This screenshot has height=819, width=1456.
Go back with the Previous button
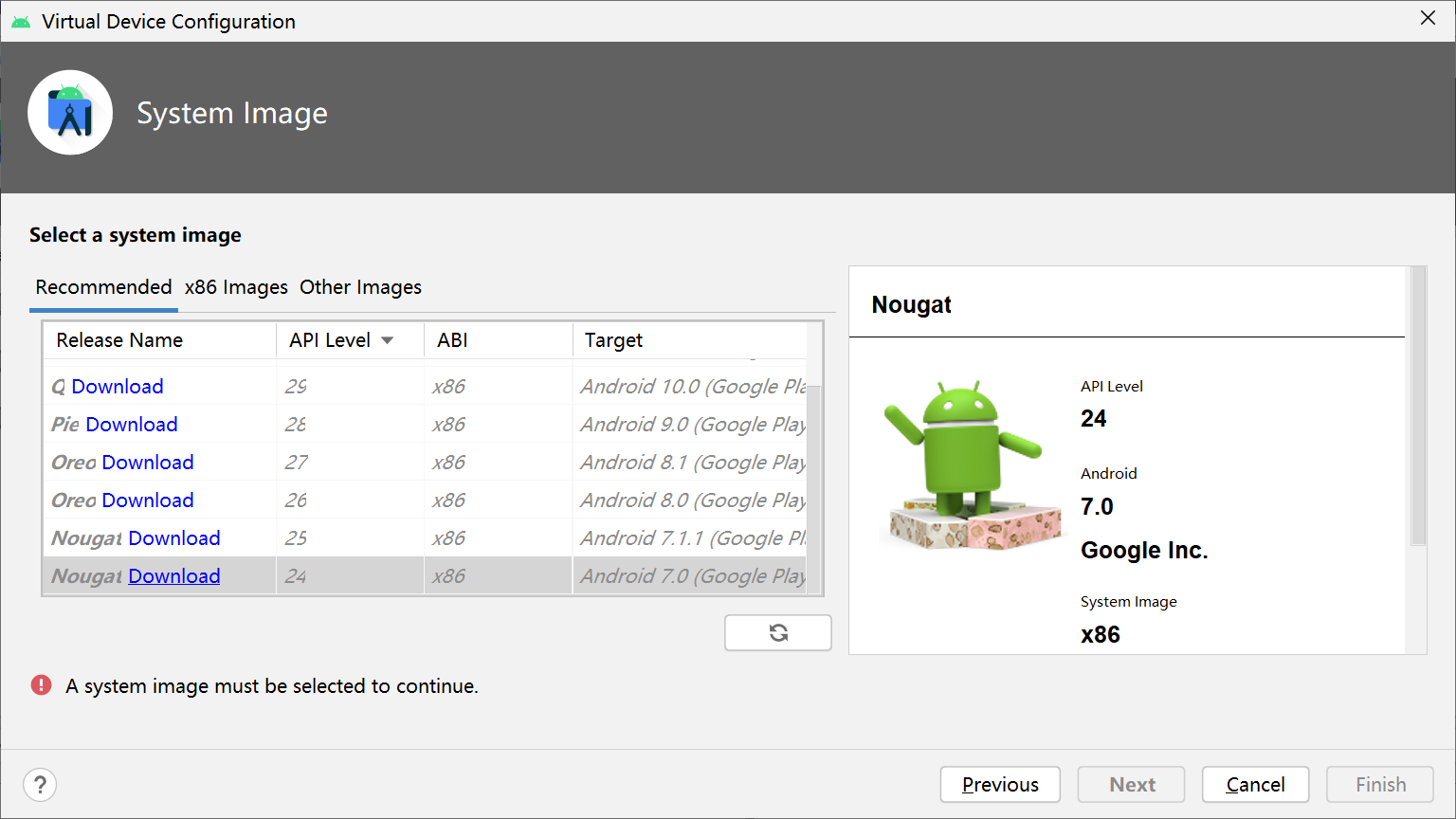pos(1000,785)
